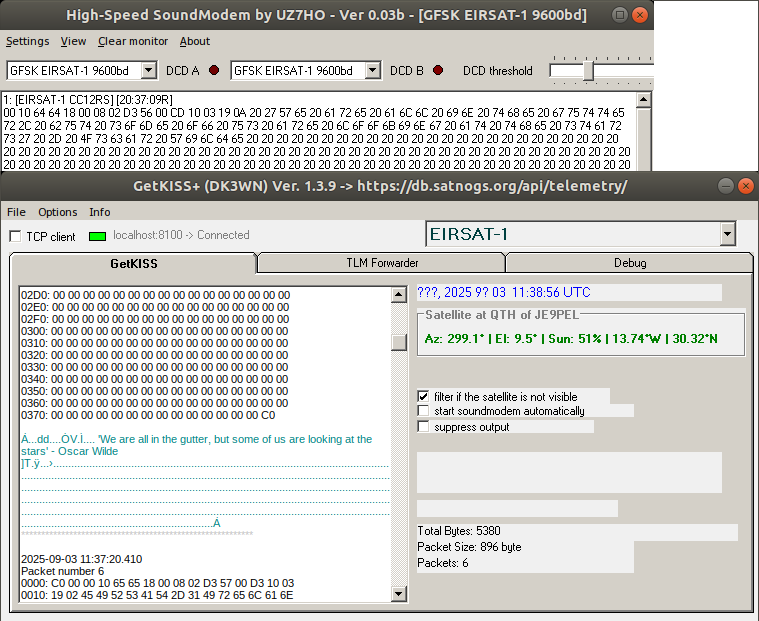Switch to the TLM Forwarder tab

[x=381, y=263]
